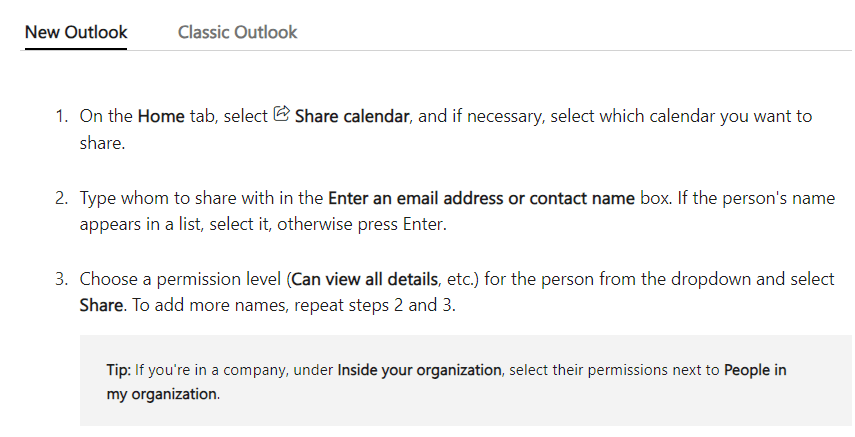Click bold "Enter an email address or contact name"
855x437 pixels.
click(x=481, y=198)
